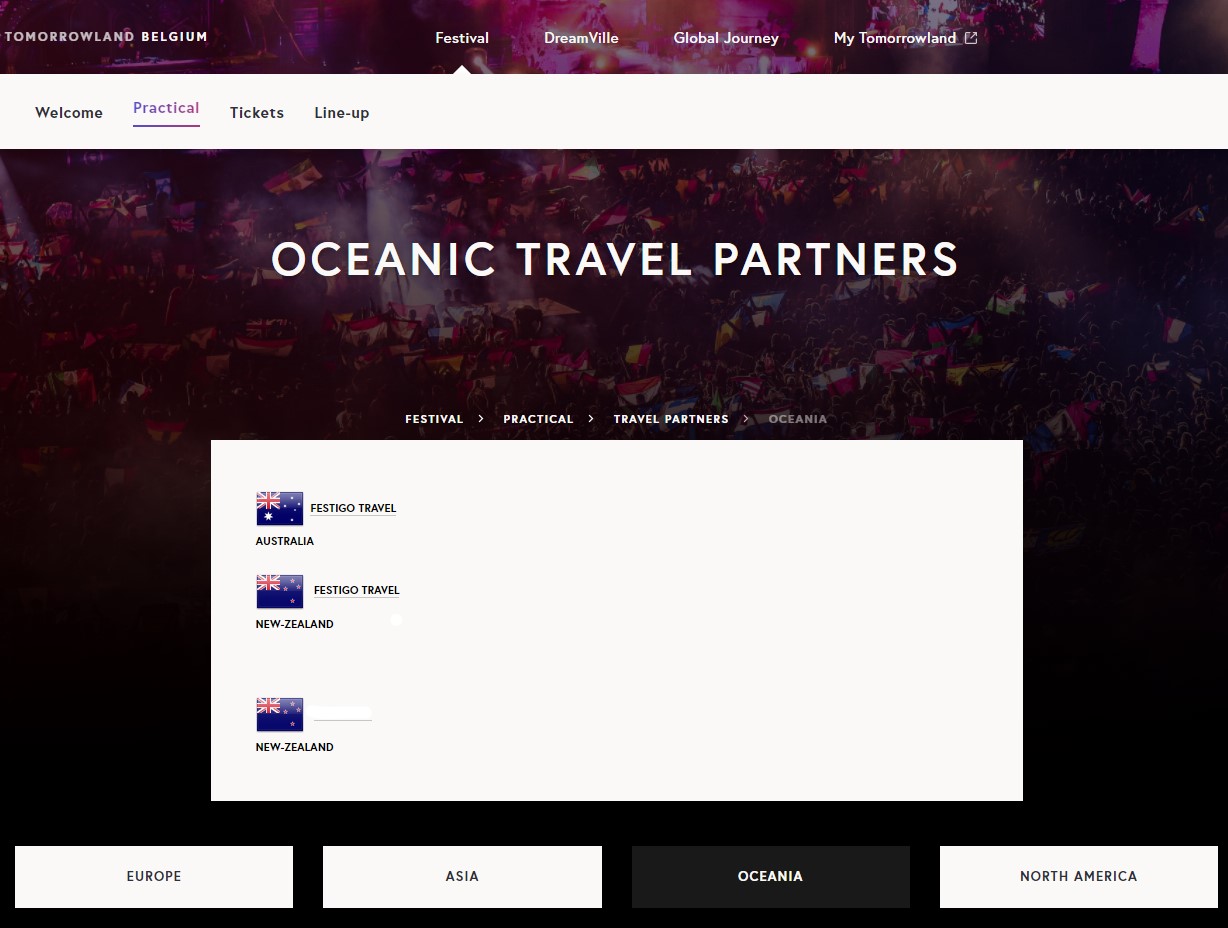Click the external link icon beside My Tomorrowland

point(970,38)
